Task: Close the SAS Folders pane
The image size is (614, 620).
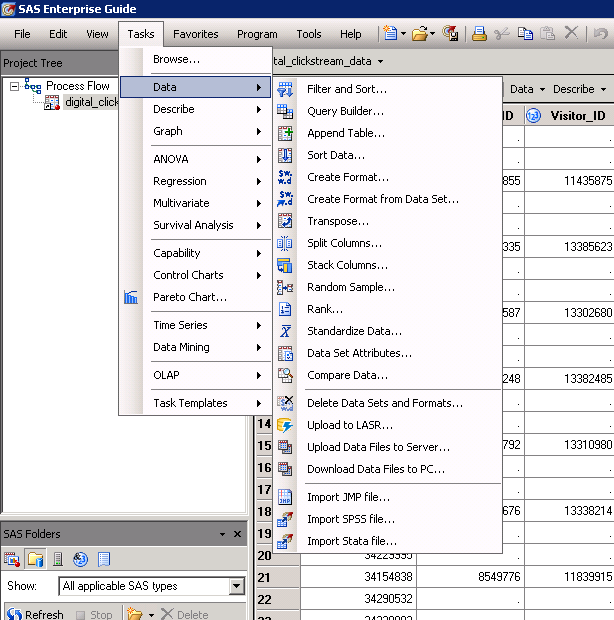Action: 237,534
